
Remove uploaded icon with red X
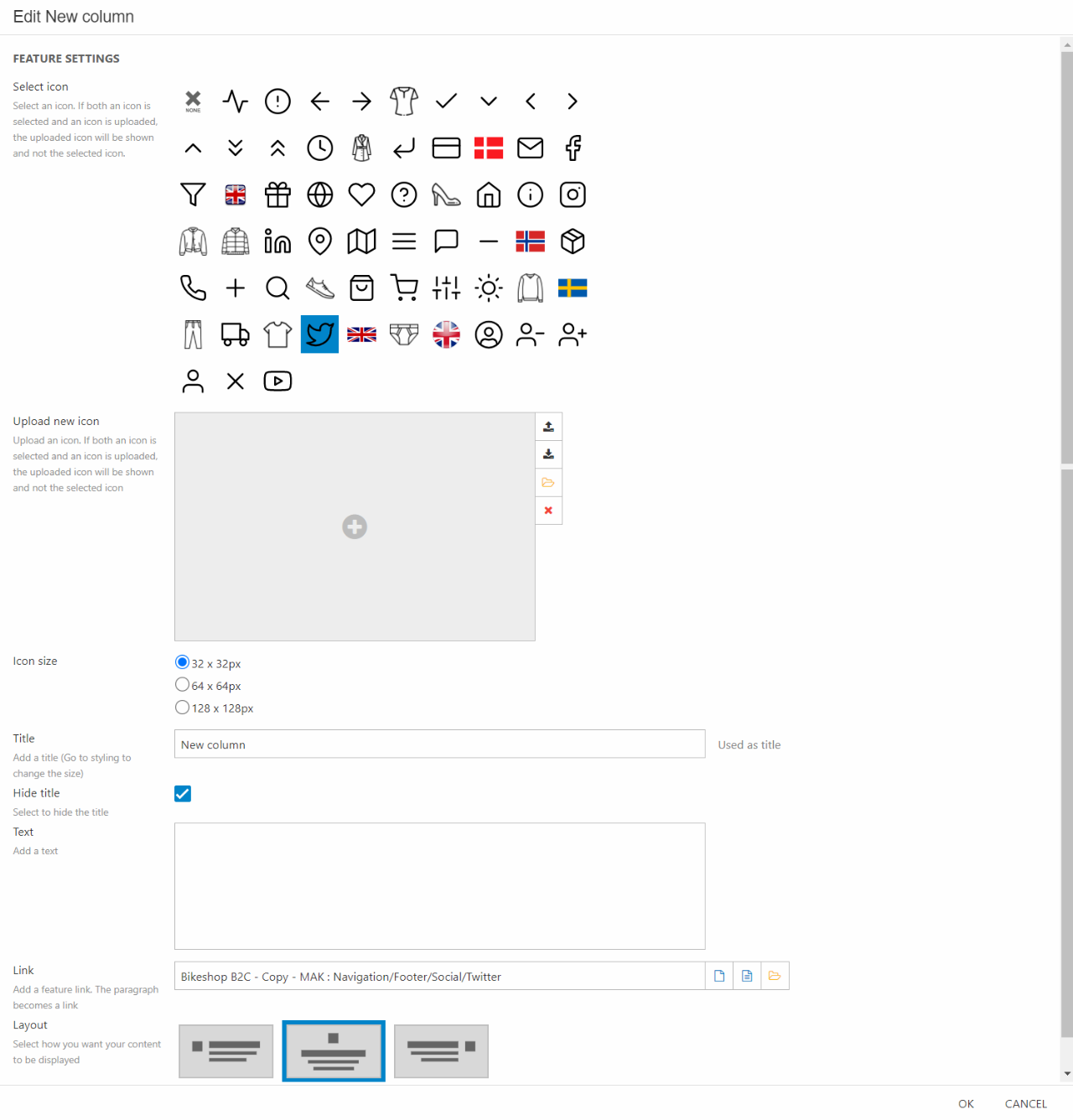click(548, 511)
